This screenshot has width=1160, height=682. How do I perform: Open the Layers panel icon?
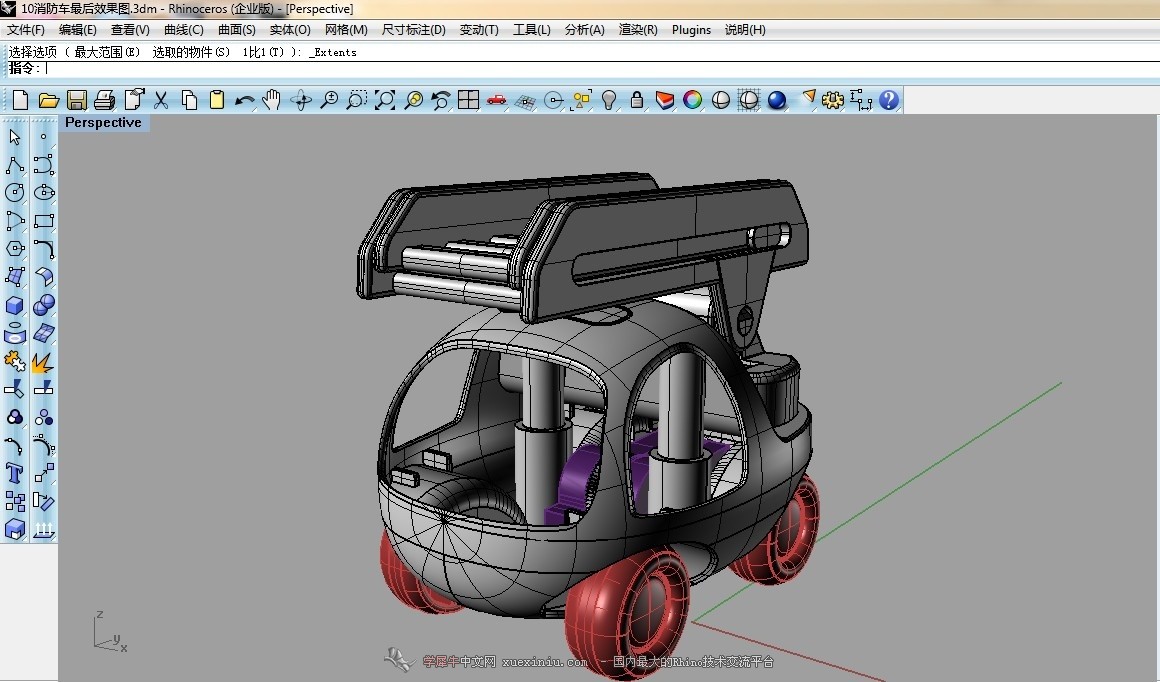coord(664,100)
